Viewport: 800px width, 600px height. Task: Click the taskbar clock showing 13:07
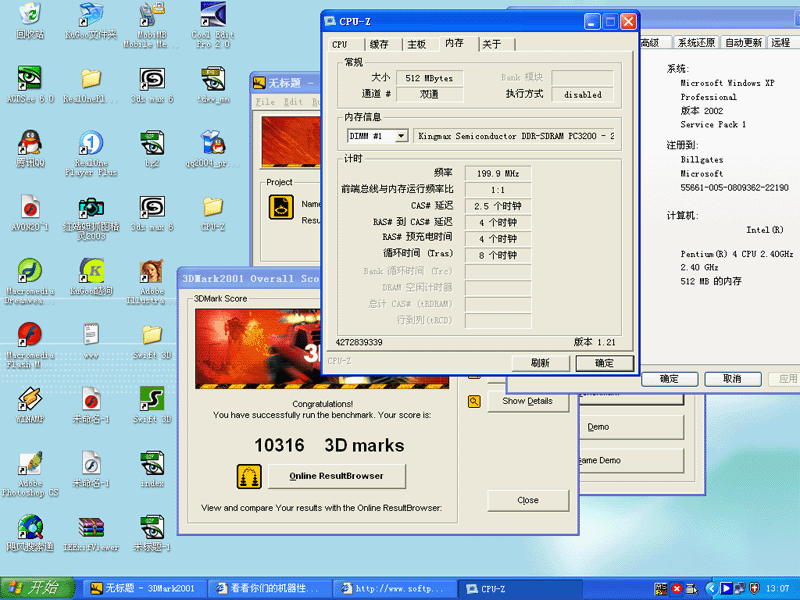click(778, 589)
